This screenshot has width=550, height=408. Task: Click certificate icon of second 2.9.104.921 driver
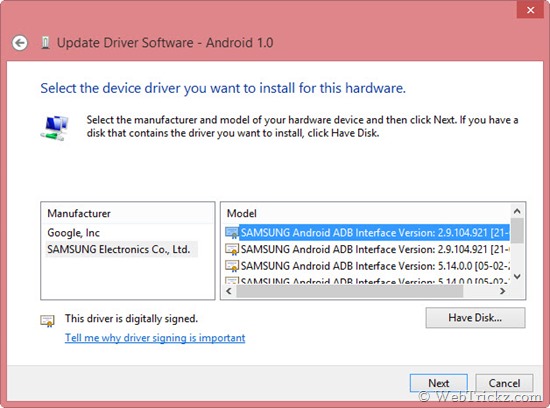tap(232, 249)
